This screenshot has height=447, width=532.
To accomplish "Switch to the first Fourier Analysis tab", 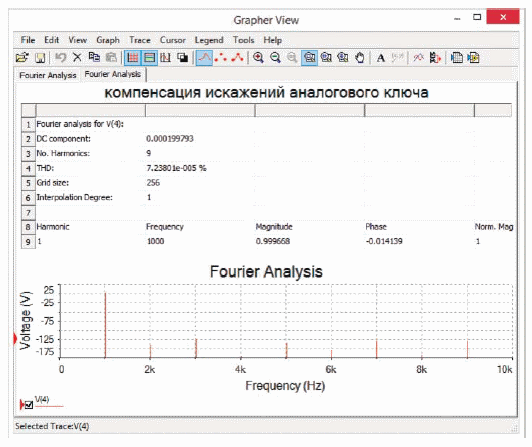I will pos(48,75).
